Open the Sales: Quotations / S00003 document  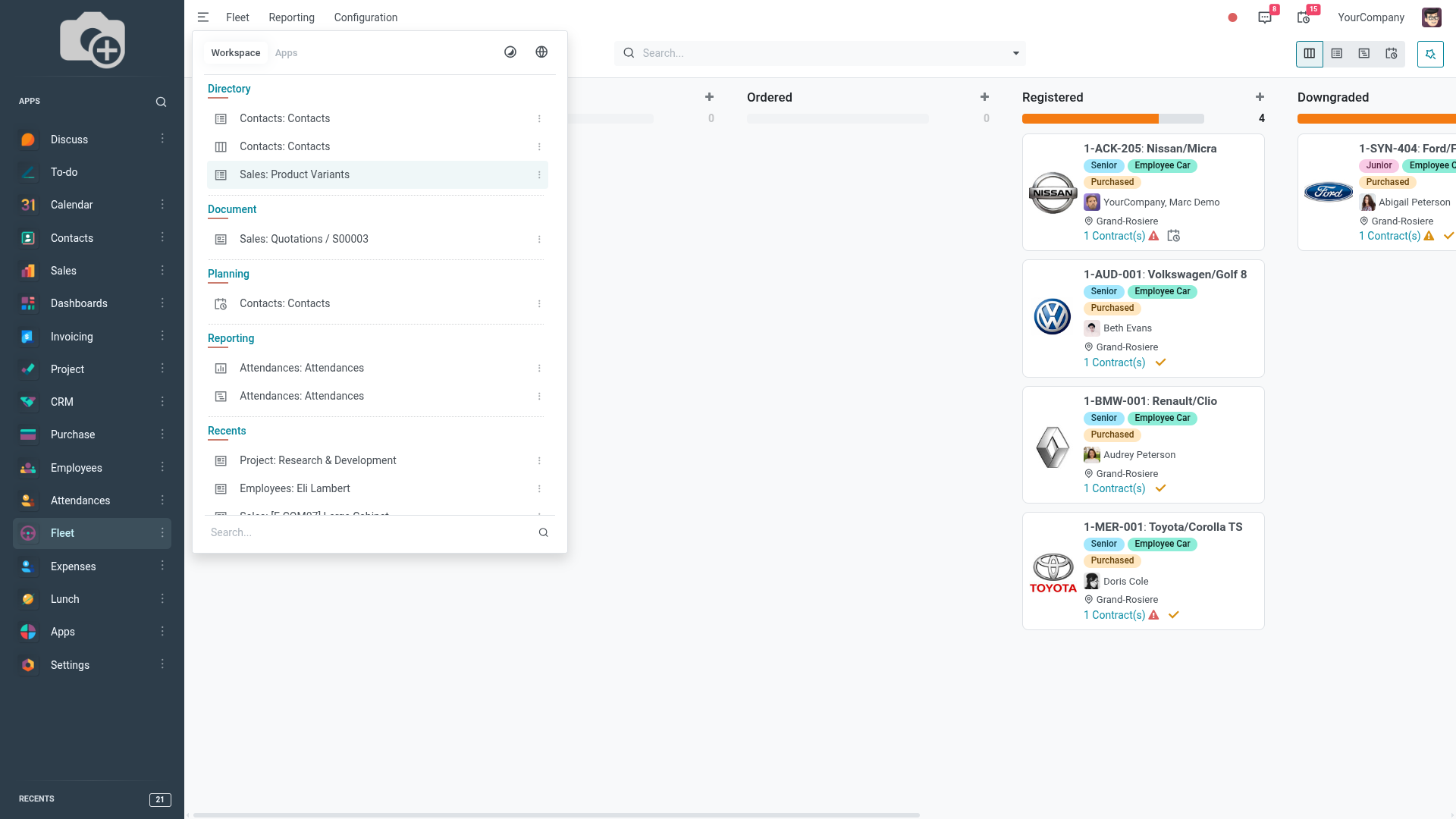tap(377, 239)
